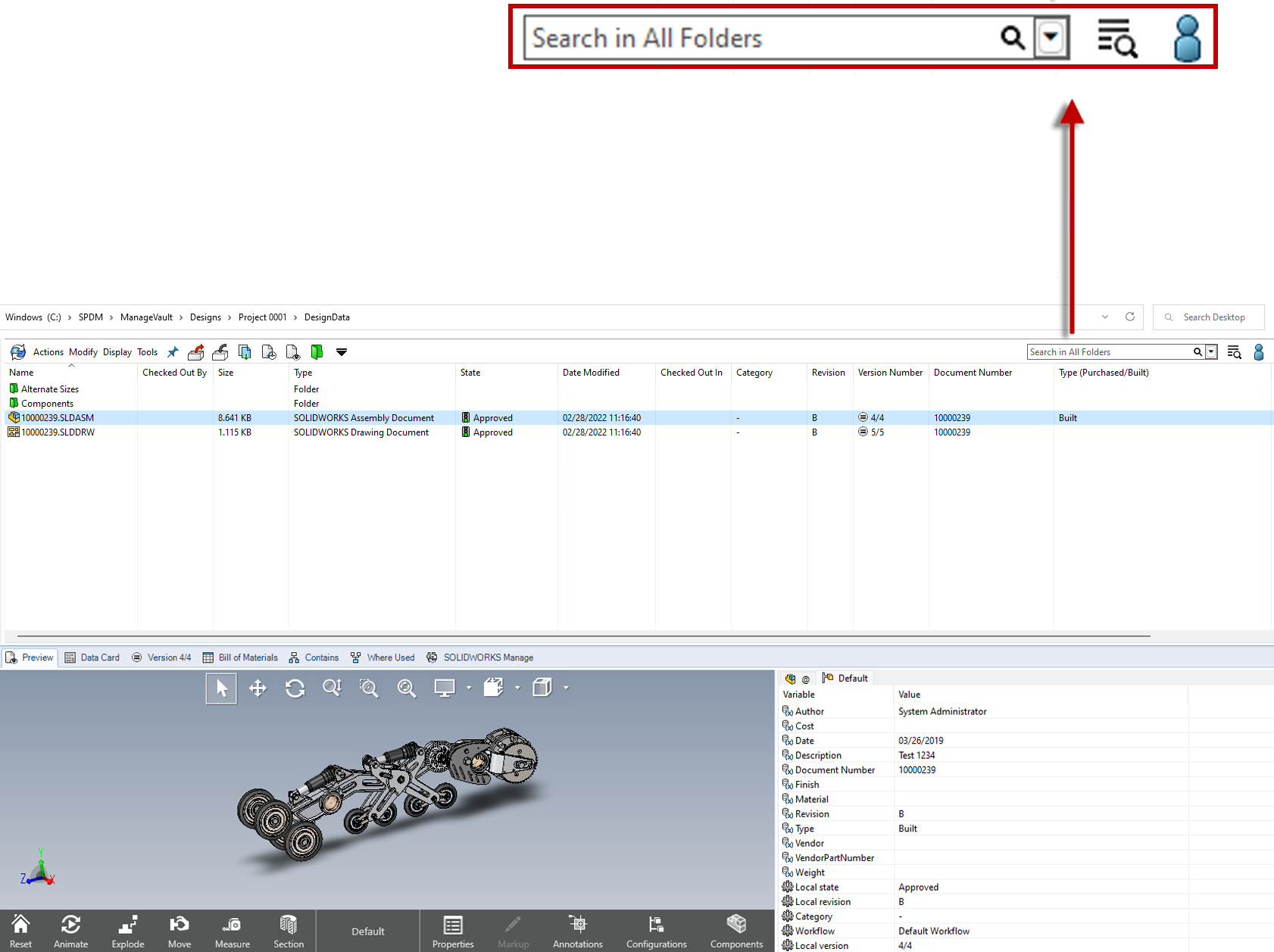The height and width of the screenshot is (952, 1274).
Task: Click the vault refresh icon before Actions
Action: pos(18,352)
